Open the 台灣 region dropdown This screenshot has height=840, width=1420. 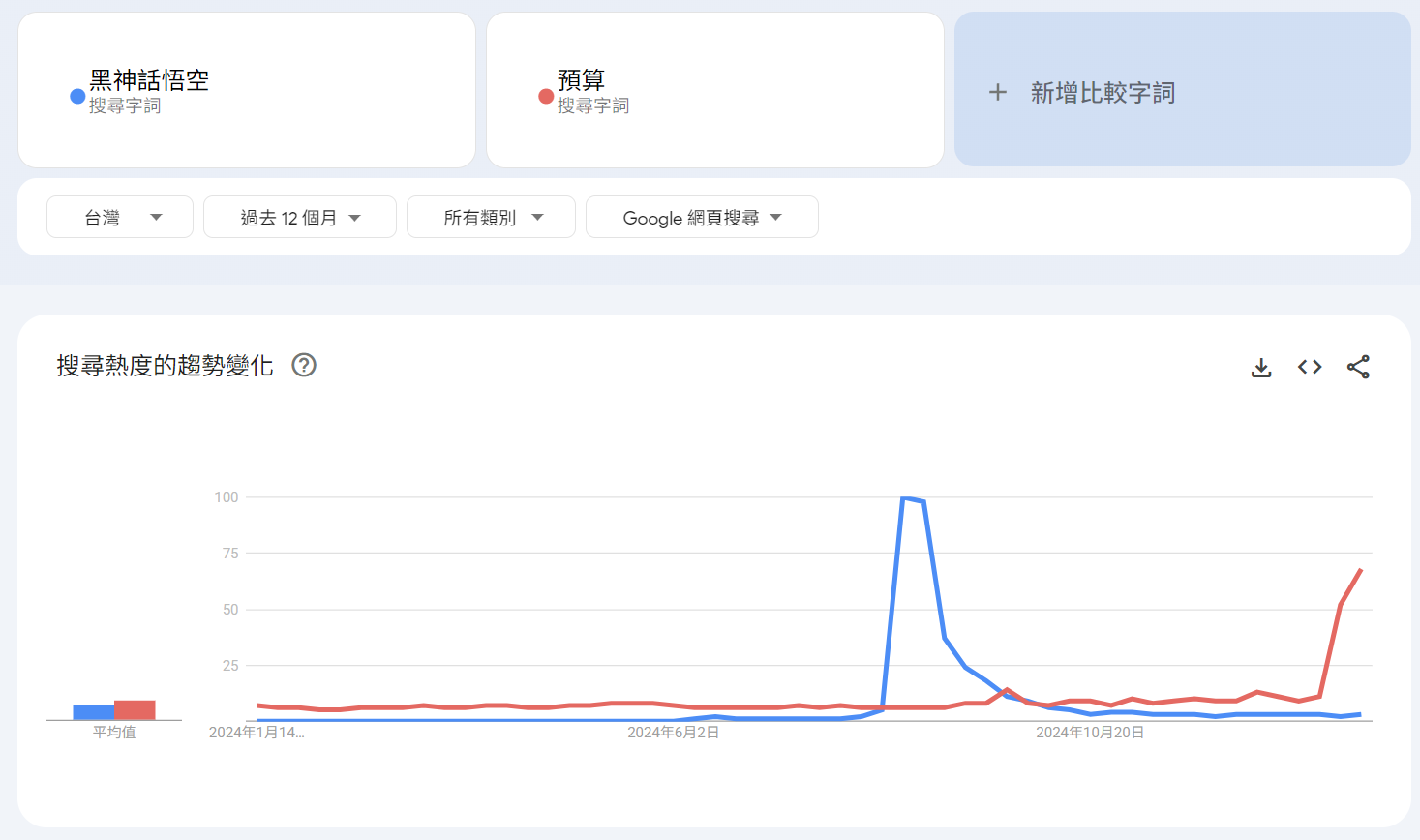tap(120, 217)
